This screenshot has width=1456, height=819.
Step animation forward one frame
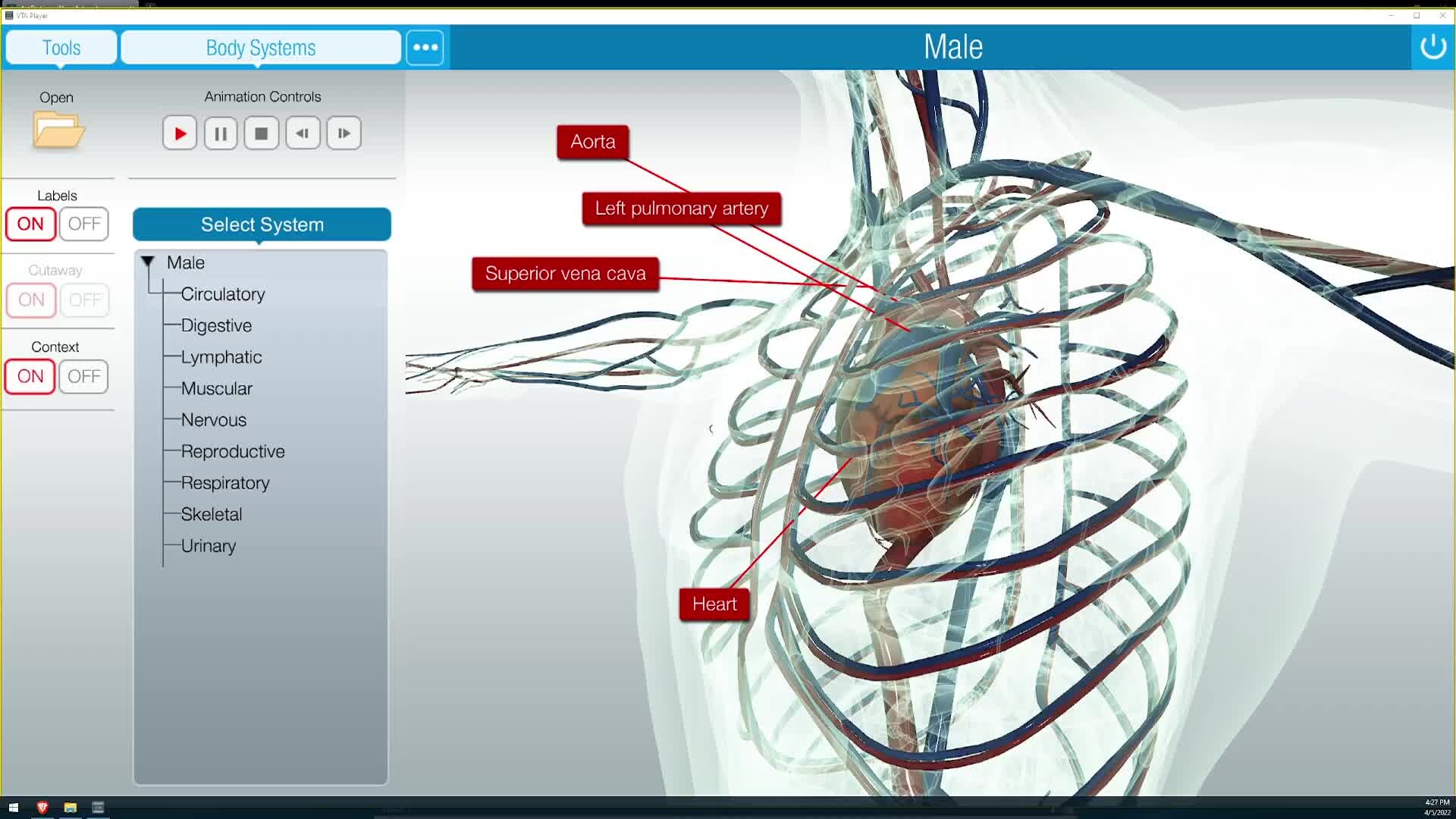(344, 133)
